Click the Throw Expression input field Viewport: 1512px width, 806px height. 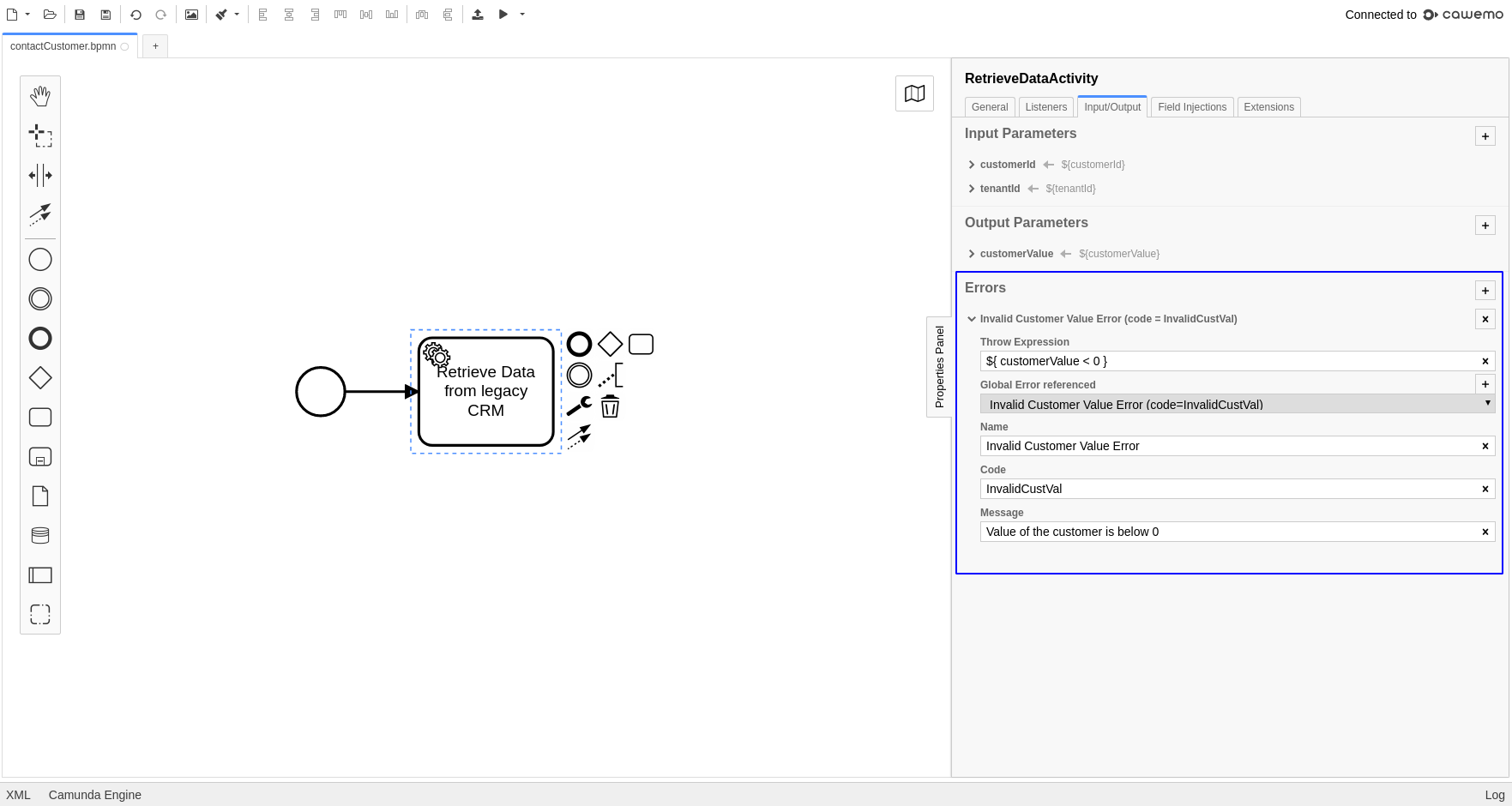pyautogui.click(x=1226, y=361)
